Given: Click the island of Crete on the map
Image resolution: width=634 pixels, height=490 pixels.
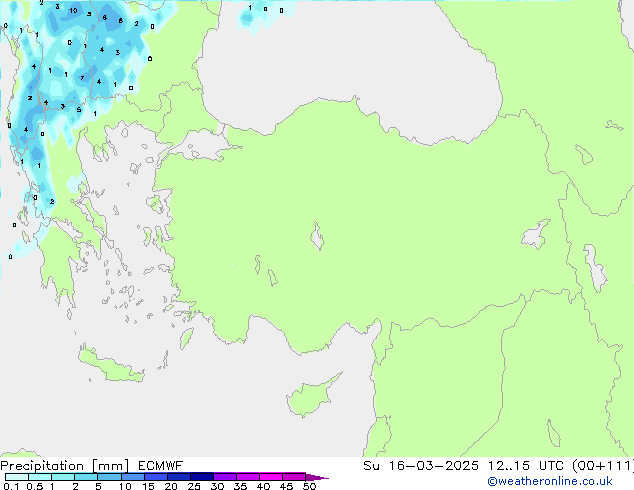Looking at the screenshot, I should (x=111, y=365).
